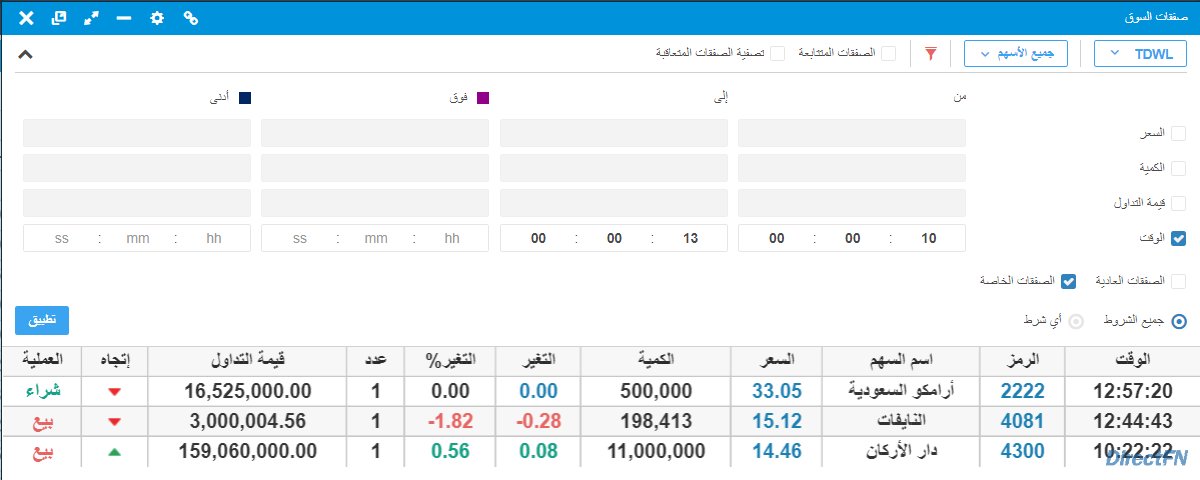
Task: Open the جميع الأسهم dropdown
Action: pyautogui.click(x=1016, y=53)
